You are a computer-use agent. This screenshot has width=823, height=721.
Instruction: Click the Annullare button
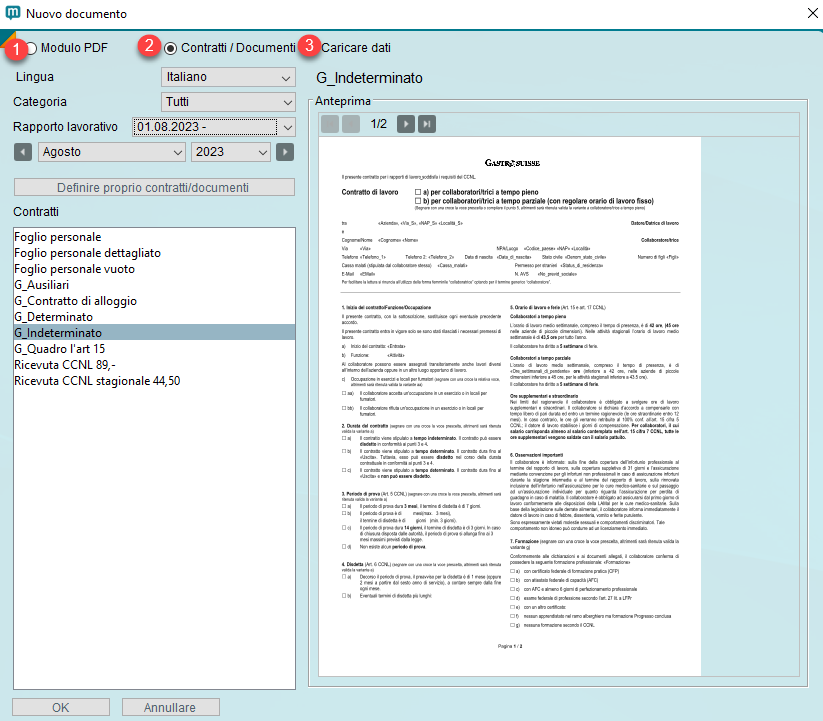(170, 708)
